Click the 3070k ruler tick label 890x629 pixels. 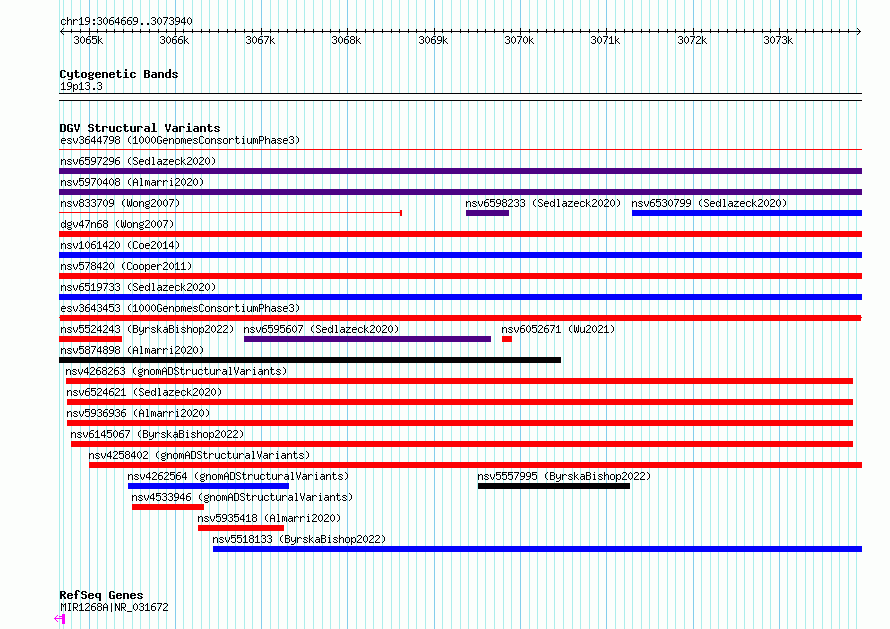(519, 40)
